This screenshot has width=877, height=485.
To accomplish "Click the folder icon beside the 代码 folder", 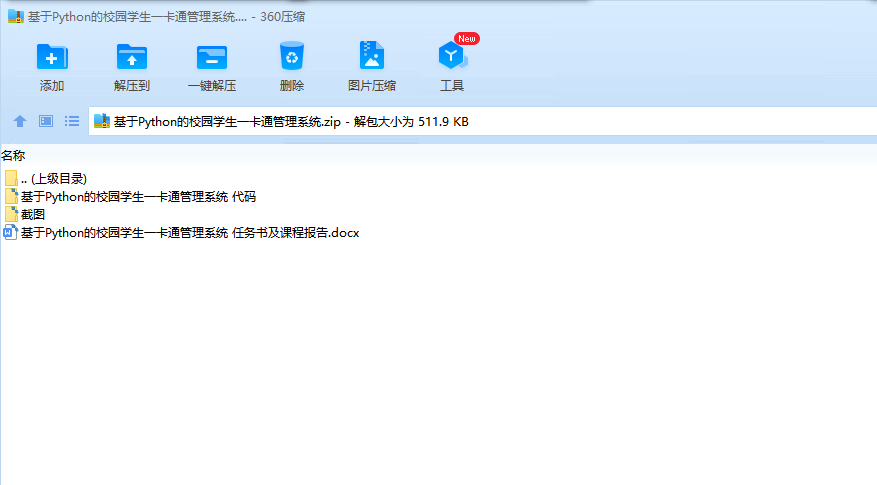I will coord(11,196).
